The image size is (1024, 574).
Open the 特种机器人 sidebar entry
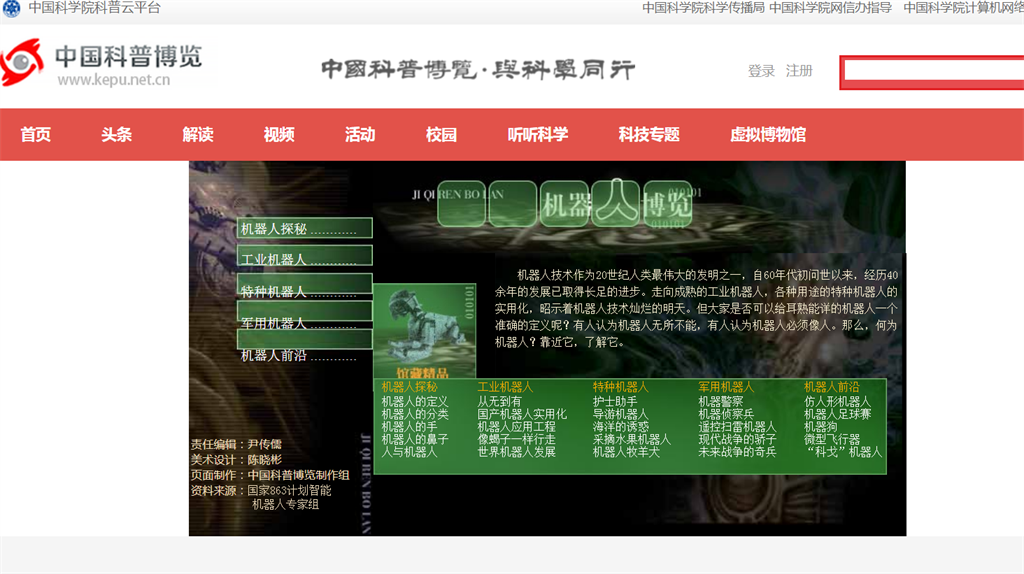pyautogui.click(x=304, y=291)
